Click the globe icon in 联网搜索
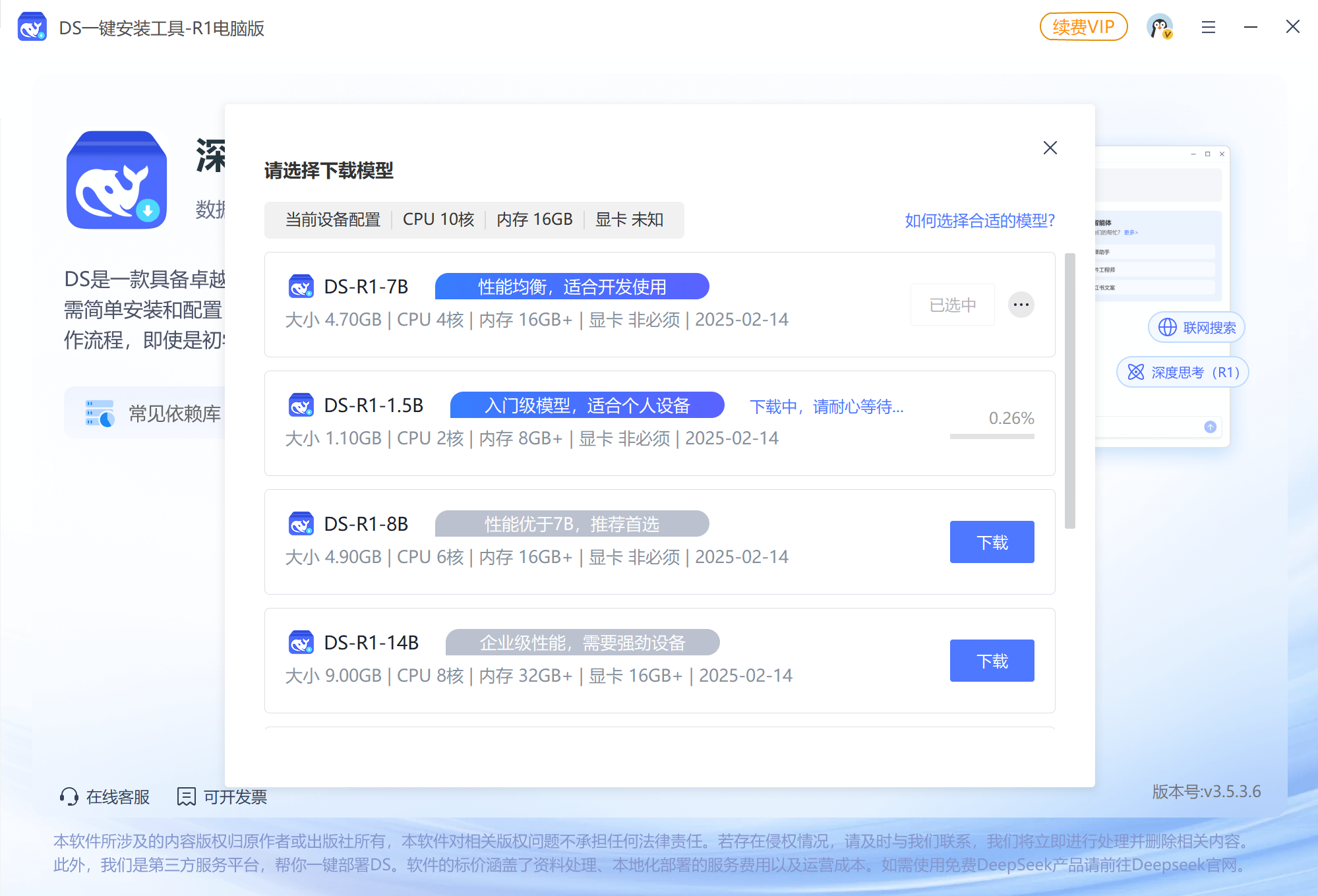 coord(1168,328)
